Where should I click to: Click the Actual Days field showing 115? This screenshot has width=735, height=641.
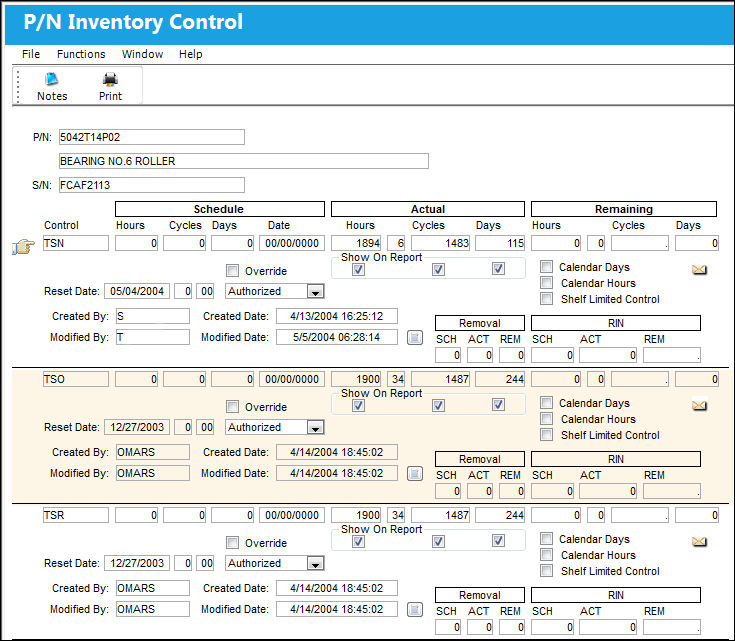(x=500, y=243)
